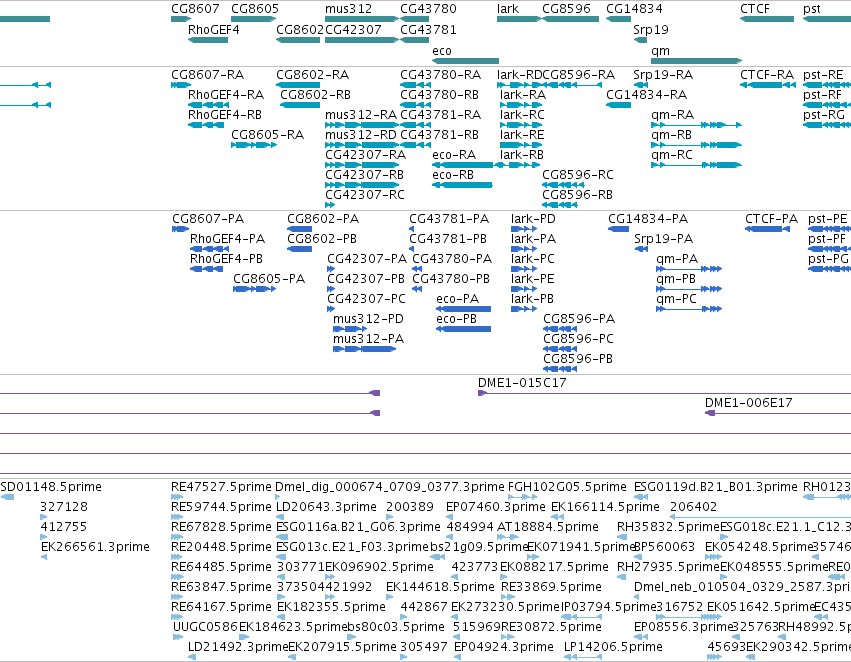This screenshot has width=851, height=662.
Task: Click EST SD01148.5prime
Action: coord(7,497)
